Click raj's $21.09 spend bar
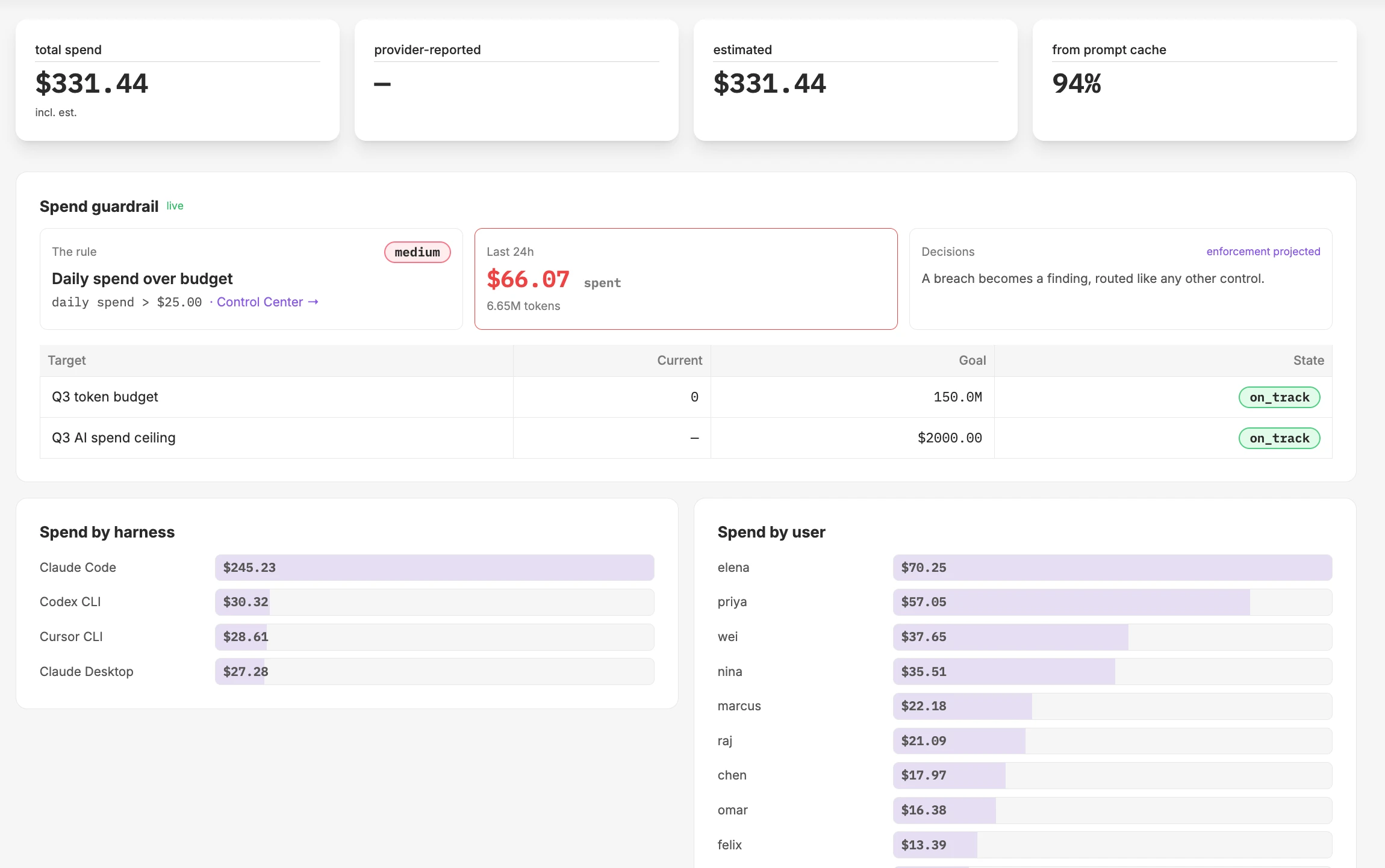The image size is (1385, 868). (1112, 741)
